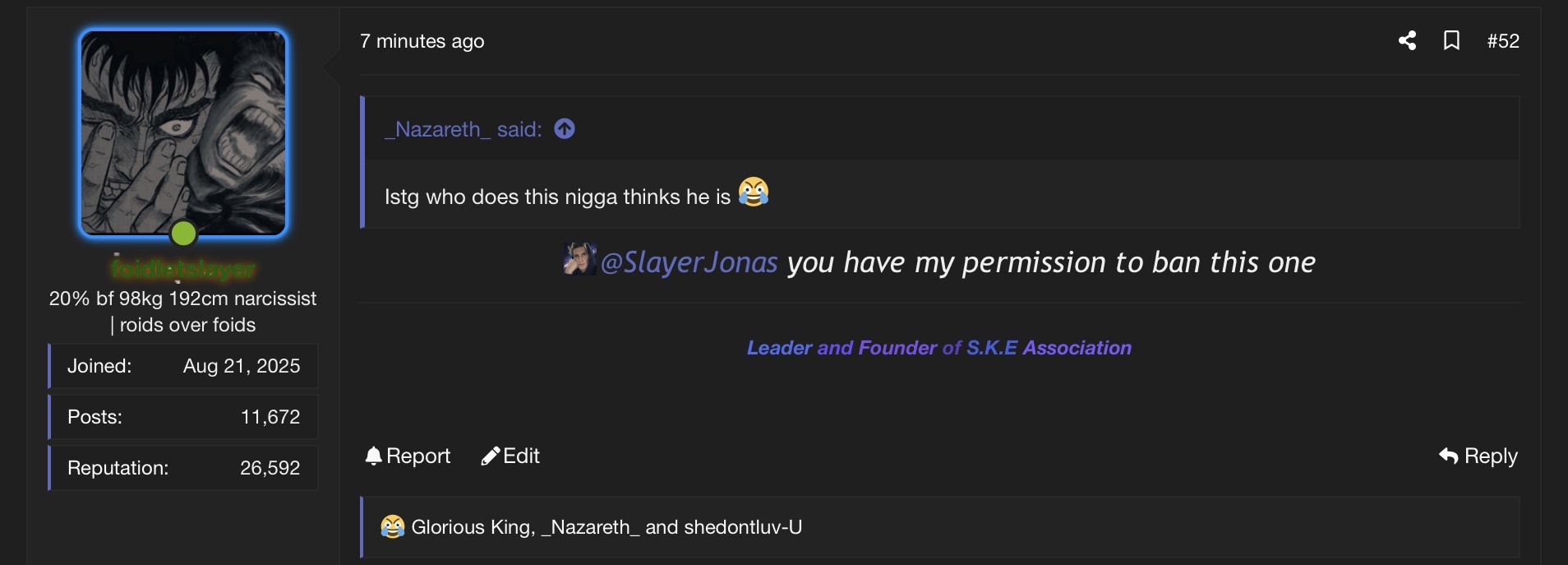This screenshot has width=1568, height=565.
Task: Click the laughing emoji in the reactions bar
Action: 393,527
